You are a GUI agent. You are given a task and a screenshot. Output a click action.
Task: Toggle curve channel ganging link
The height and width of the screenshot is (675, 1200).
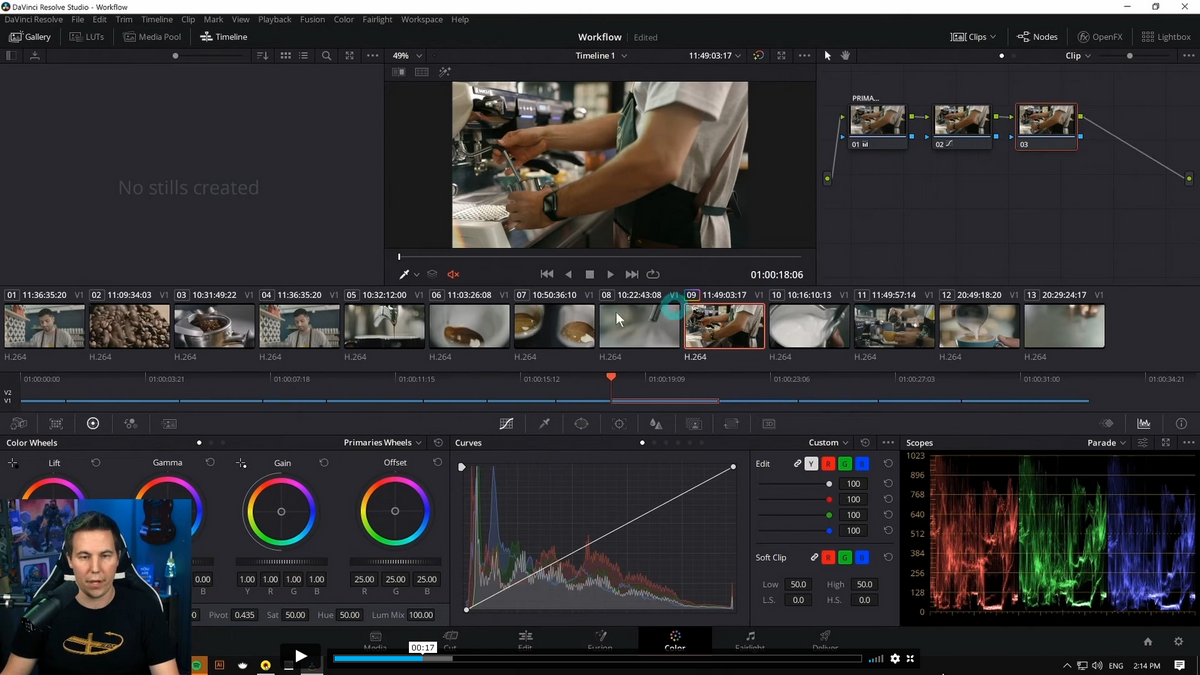[797, 464]
